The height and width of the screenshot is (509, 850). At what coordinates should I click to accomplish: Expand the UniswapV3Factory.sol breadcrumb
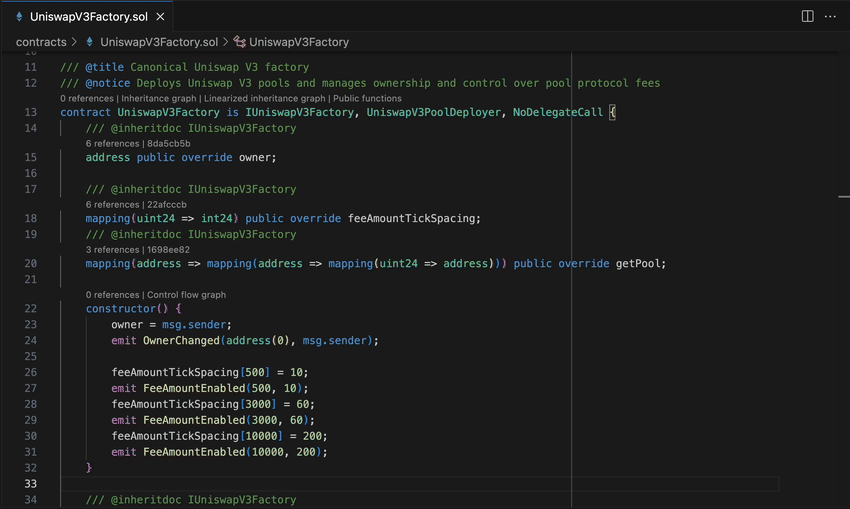pyautogui.click(x=158, y=42)
